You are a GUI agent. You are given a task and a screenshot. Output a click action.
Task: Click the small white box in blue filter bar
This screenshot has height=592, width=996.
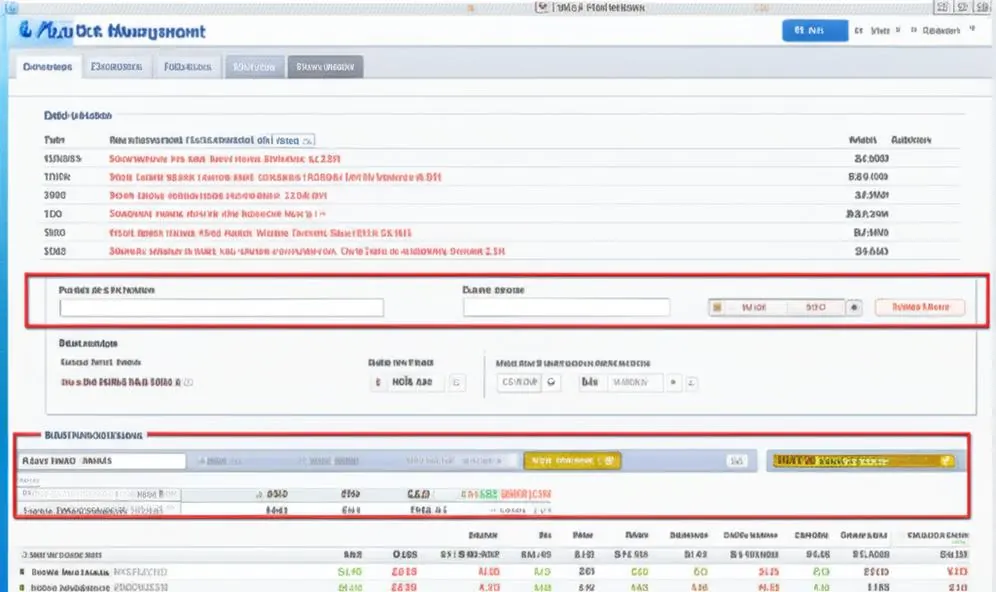coord(736,461)
